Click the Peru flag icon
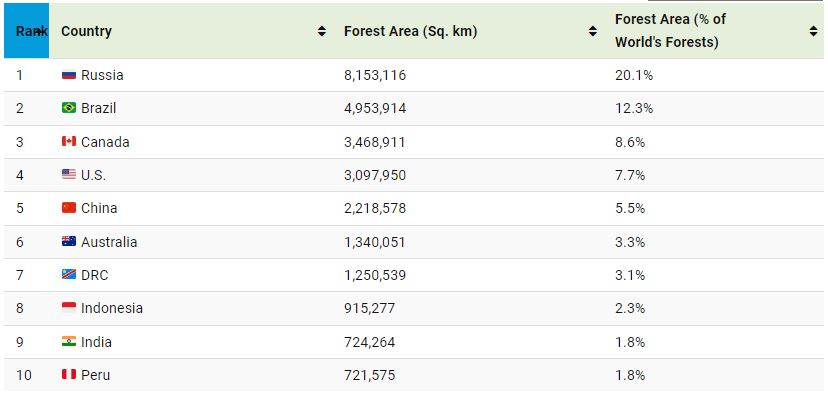This screenshot has height=405, width=828. coord(69,375)
